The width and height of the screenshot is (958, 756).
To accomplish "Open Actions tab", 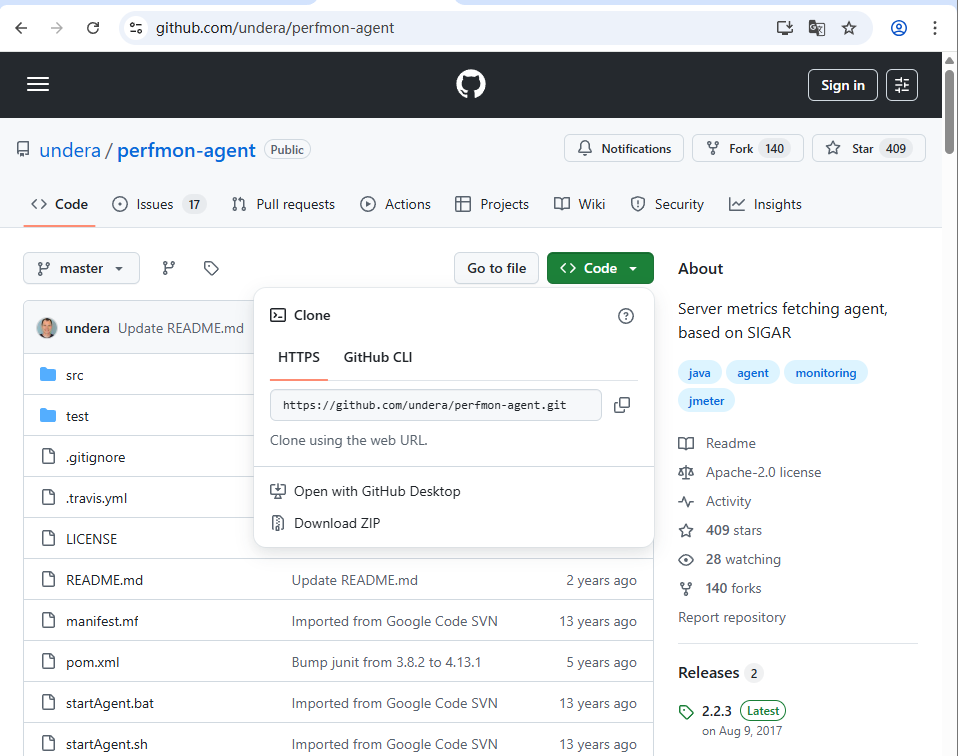I will tap(395, 204).
